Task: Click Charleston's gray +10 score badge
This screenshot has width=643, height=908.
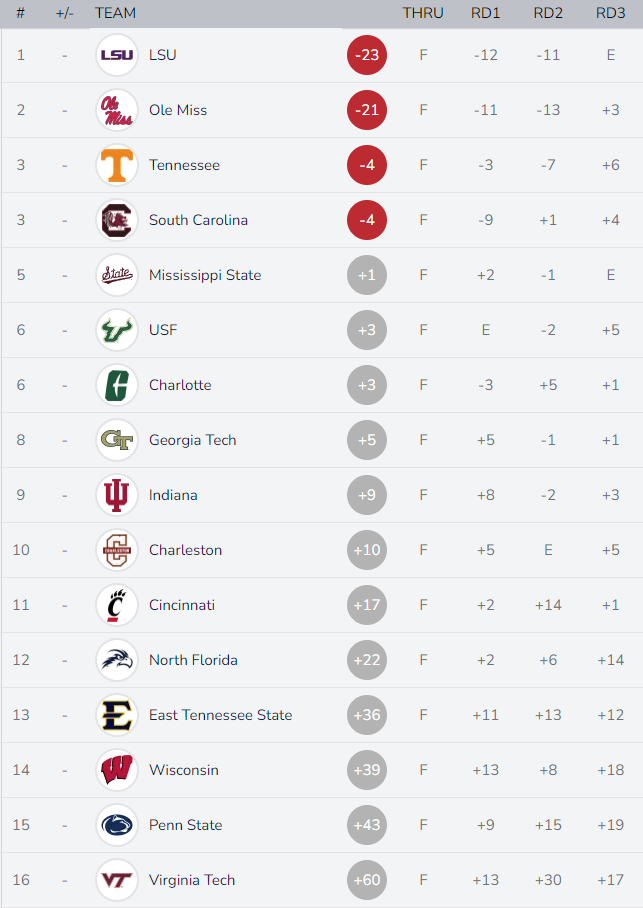Action: pos(367,550)
